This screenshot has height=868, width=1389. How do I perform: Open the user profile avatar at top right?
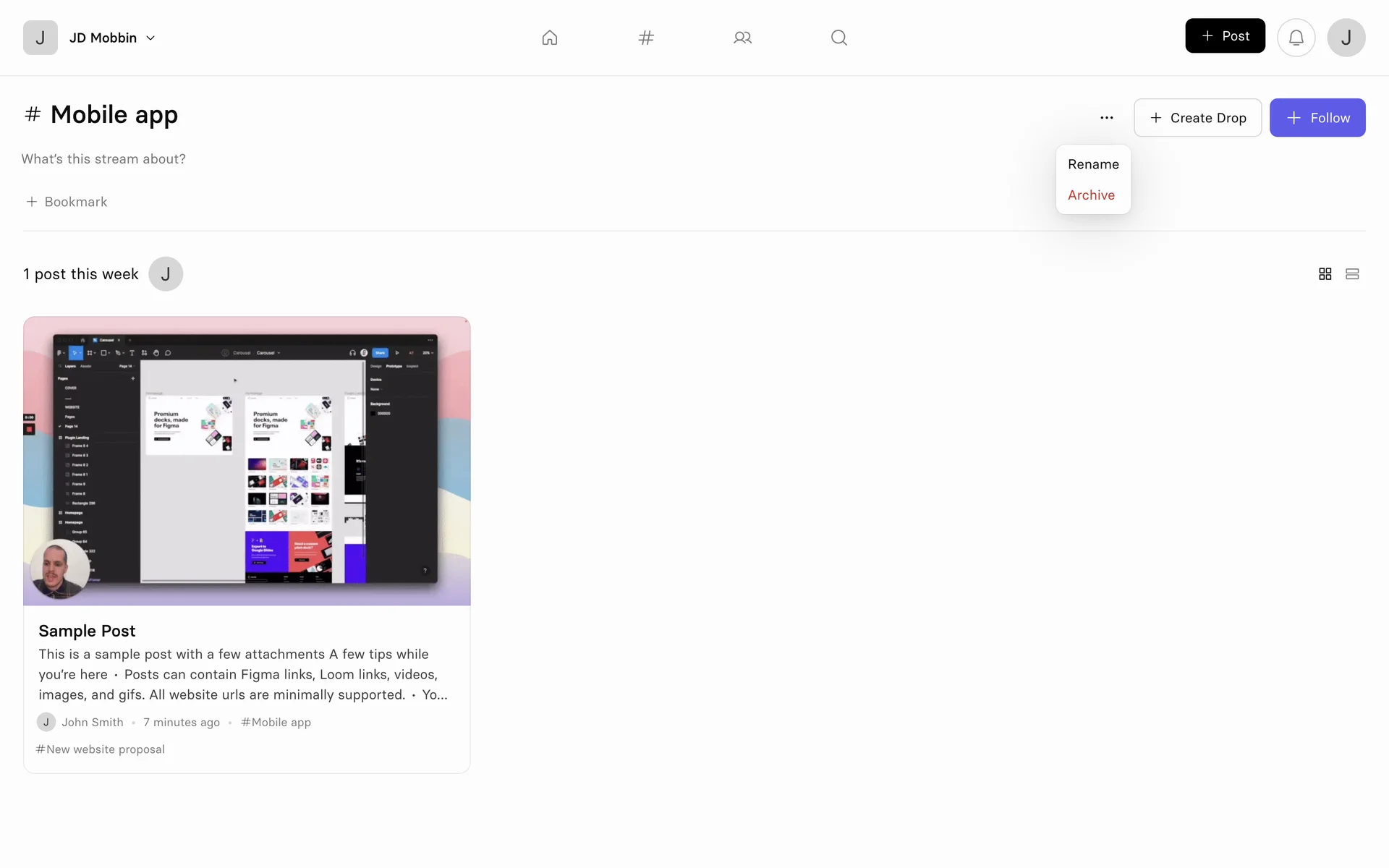[x=1346, y=38]
